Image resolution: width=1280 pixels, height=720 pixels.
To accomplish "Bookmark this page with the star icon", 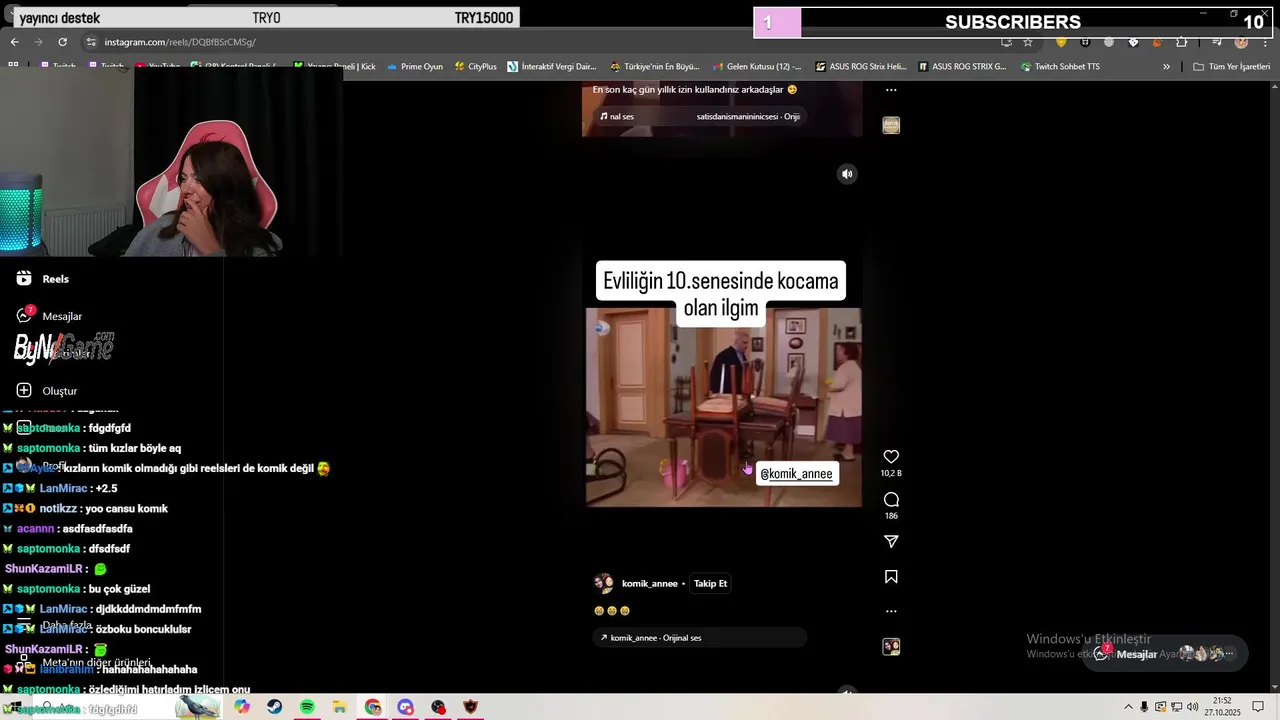I will click(x=1027, y=42).
